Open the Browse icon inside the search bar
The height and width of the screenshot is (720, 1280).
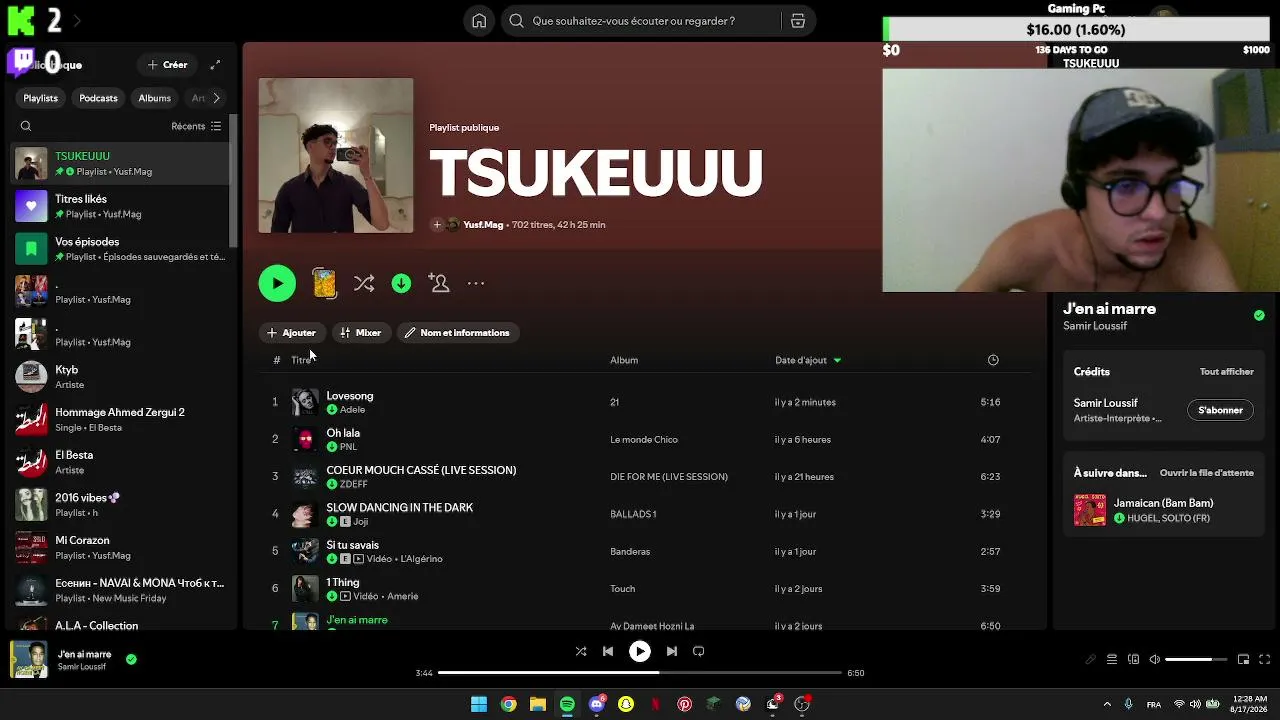[x=798, y=21]
